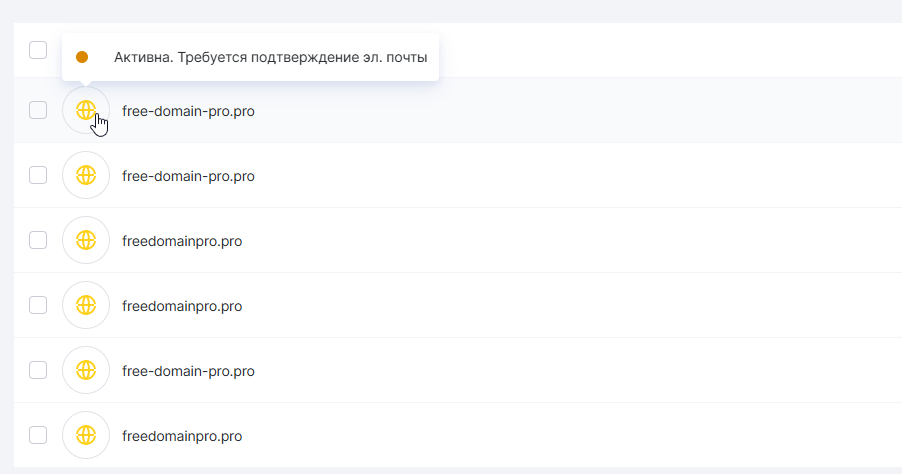Click the globe icon in the fourth row
Image resolution: width=902 pixels, height=474 pixels.
(x=86, y=305)
